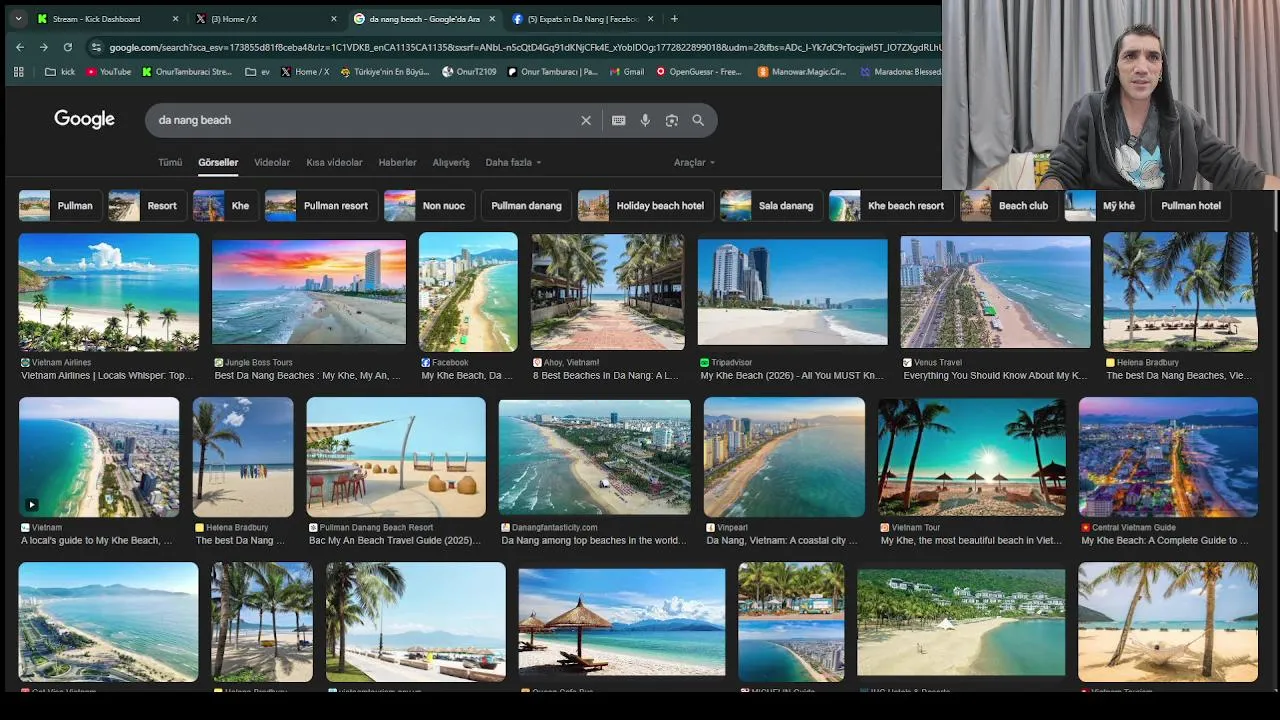Start voice search with the microphone icon
Image resolution: width=1280 pixels, height=720 pixels.
(645, 120)
